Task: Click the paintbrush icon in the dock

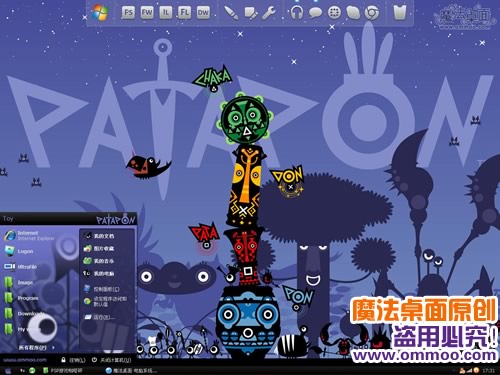Action: coord(231,13)
